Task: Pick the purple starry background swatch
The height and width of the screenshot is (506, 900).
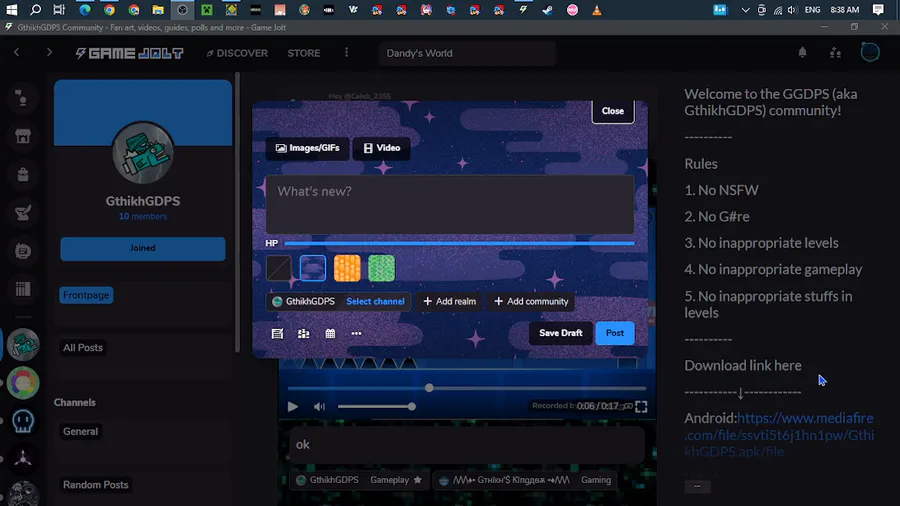Action: click(313, 268)
